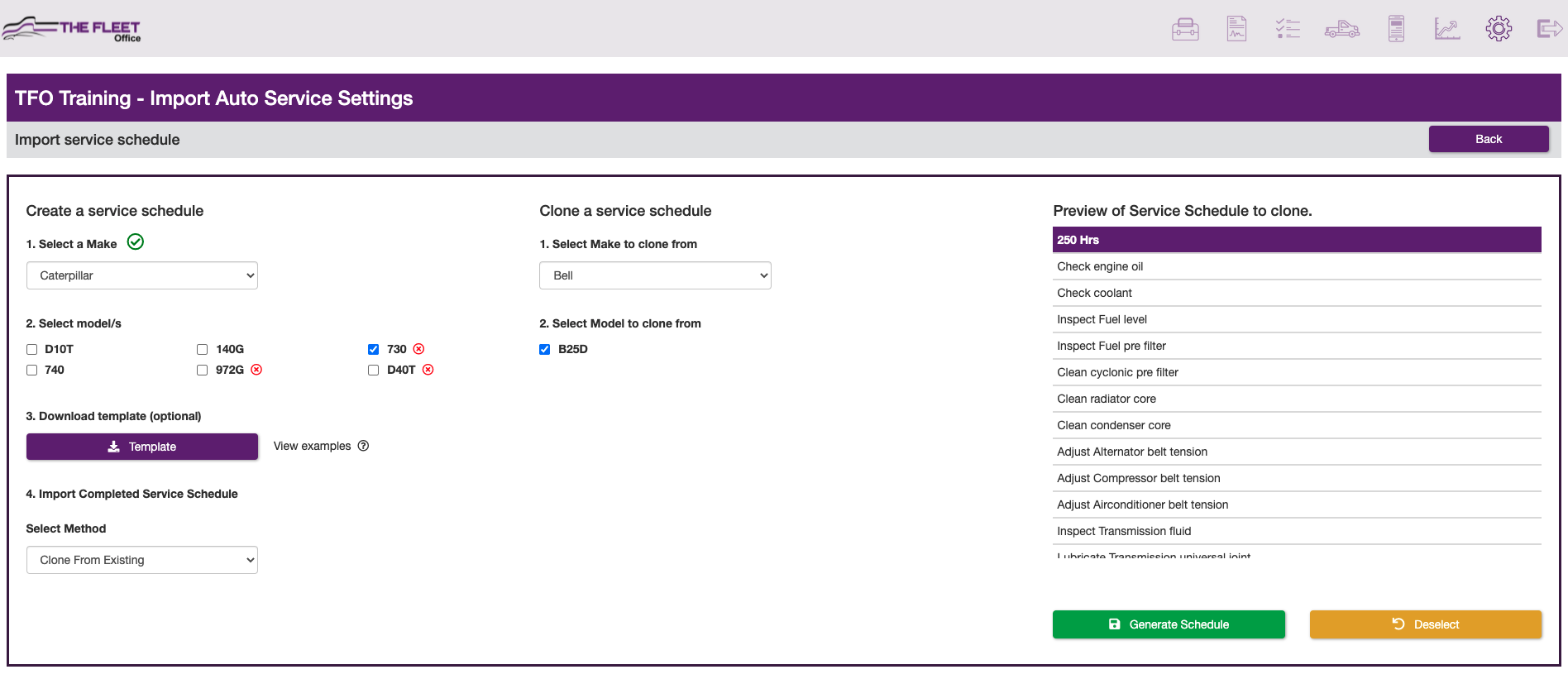Open the toolbox icon in top bar
This screenshot has height=679, width=1568.
click(x=1185, y=29)
